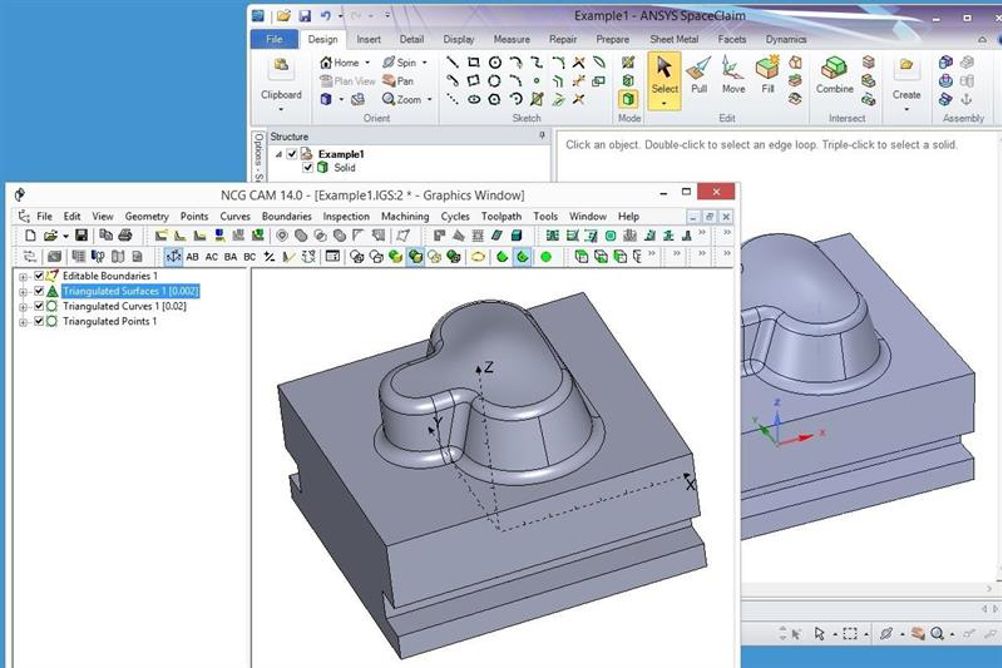
Task: Click the Open folder icon in NCG CAM
Action: click(50, 236)
